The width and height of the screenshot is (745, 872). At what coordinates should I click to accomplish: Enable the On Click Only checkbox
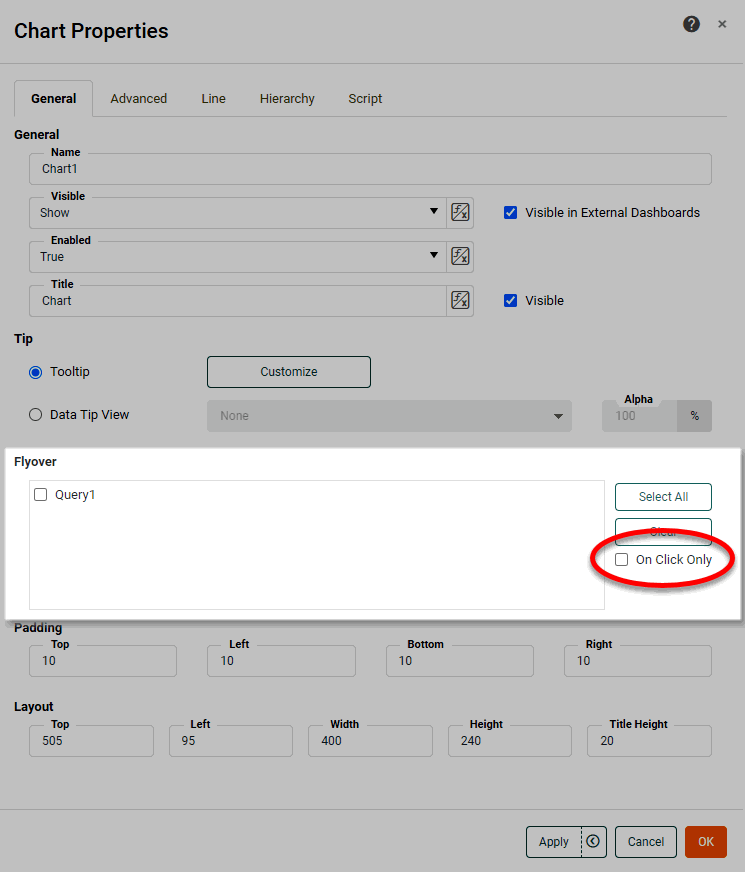[x=622, y=560]
